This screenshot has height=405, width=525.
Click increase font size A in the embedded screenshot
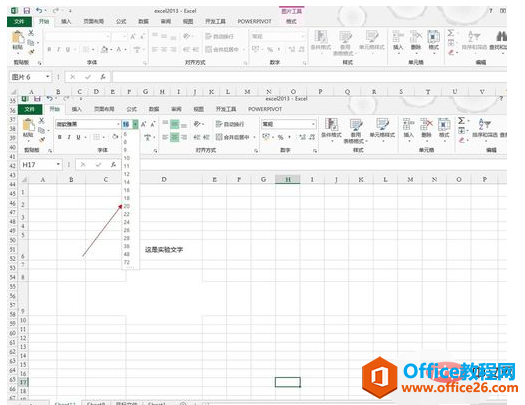144,124
